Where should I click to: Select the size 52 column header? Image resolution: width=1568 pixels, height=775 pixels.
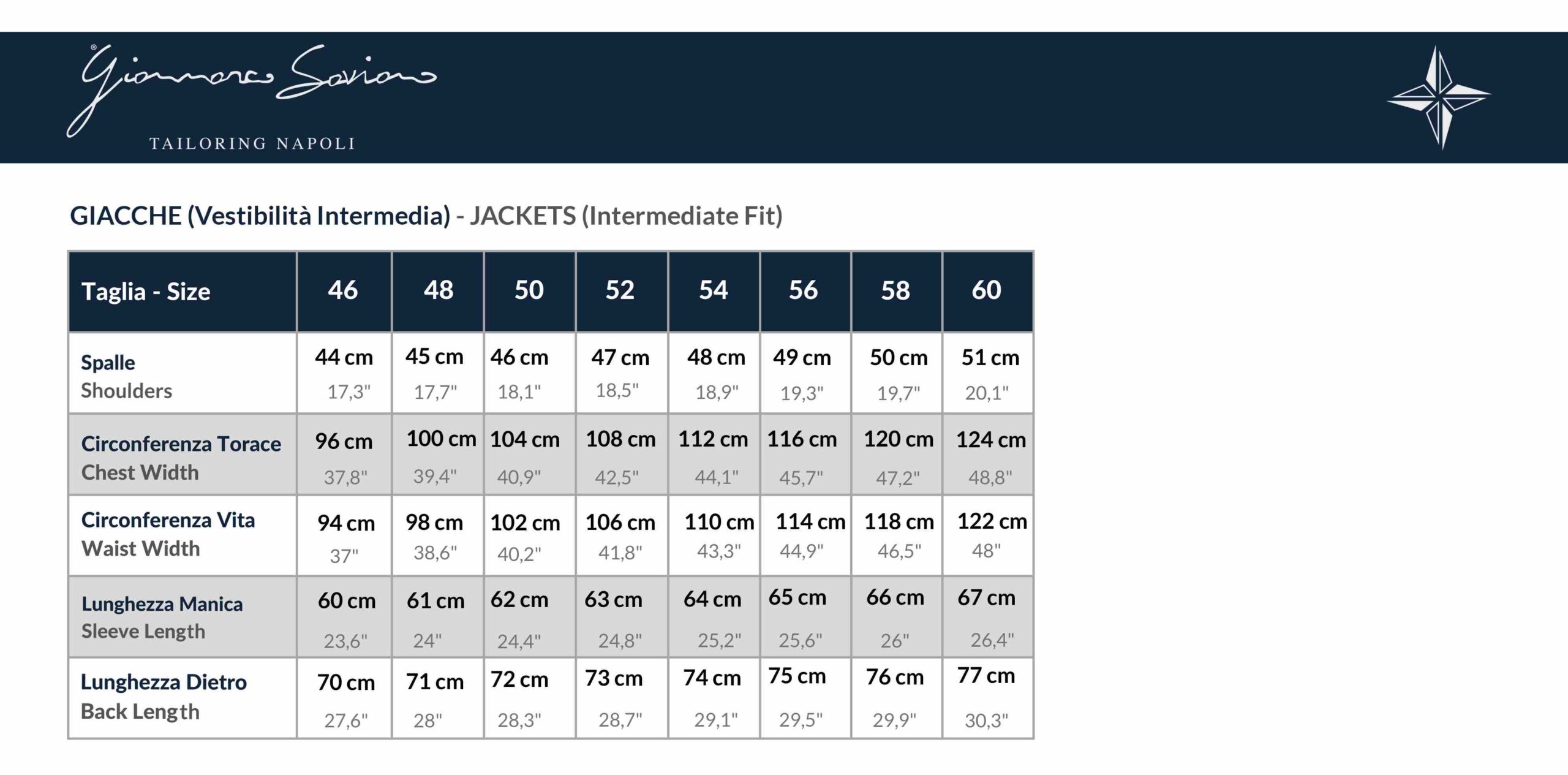point(620,290)
